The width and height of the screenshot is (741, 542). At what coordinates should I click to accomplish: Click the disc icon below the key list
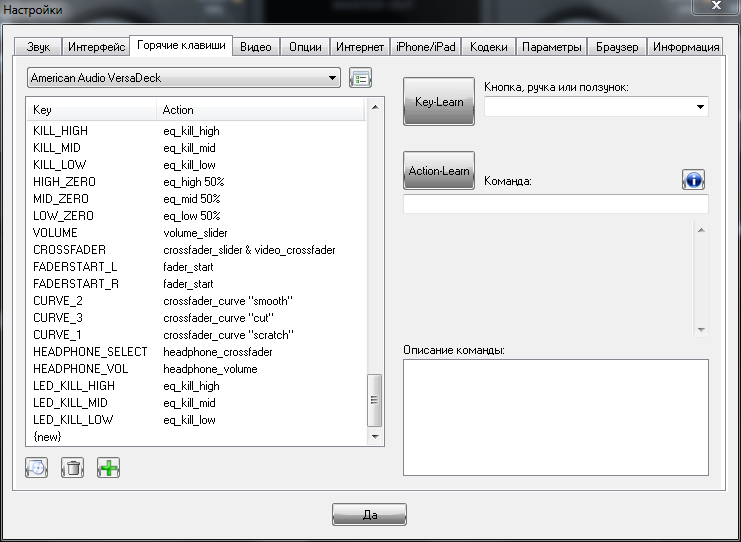click(36, 468)
